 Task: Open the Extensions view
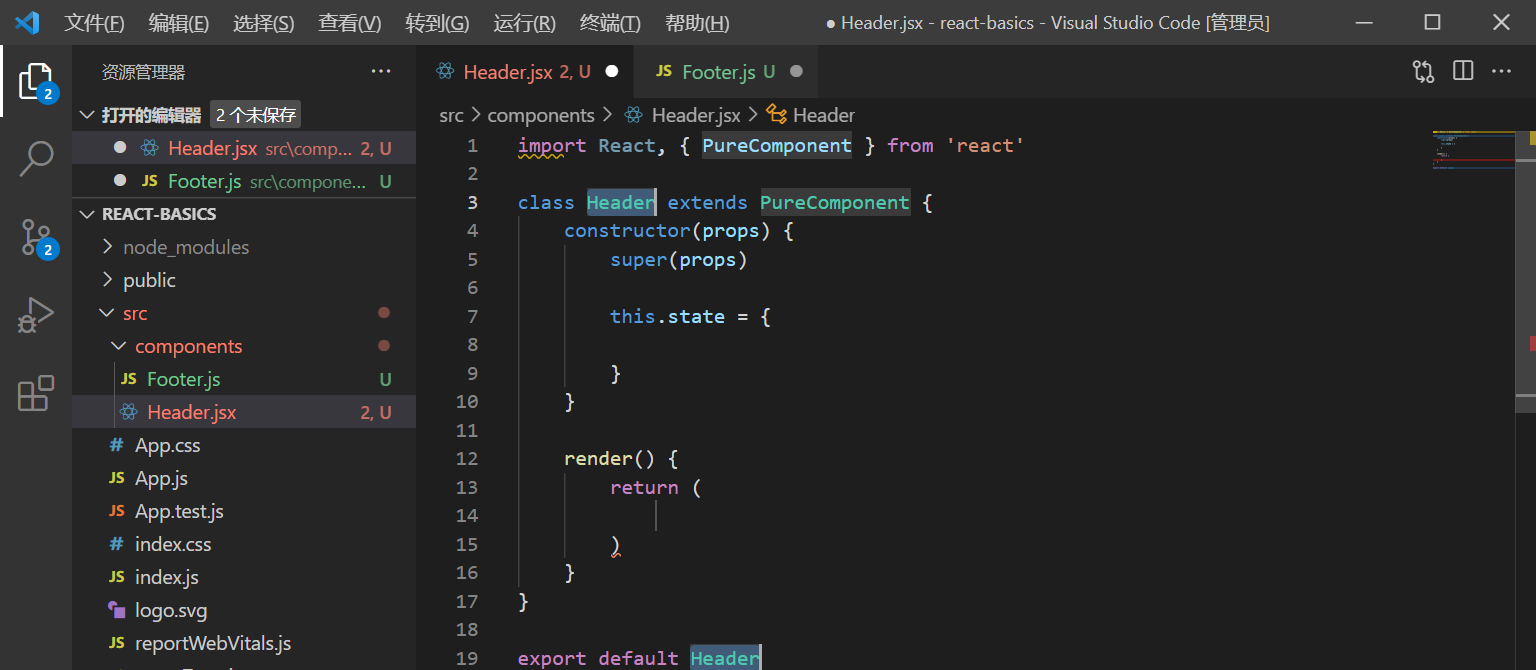pyautogui.click(x=37, y=393)
